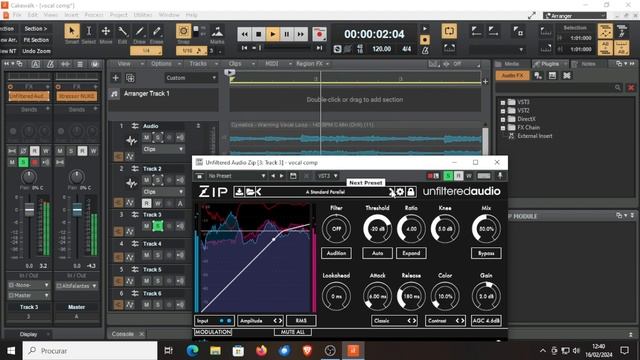The height and width of the screenshot is (360, 640).
Task: Mute Track 6 with M button
Action: [147, 304]
